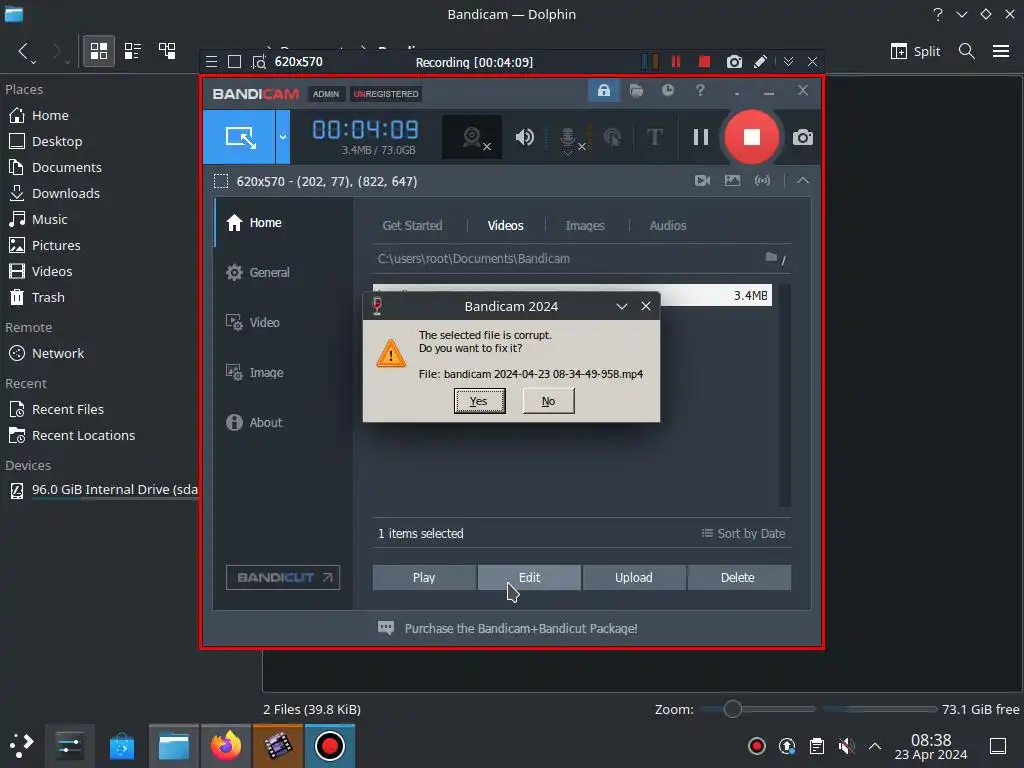Click the broadcast signal icon
The width and height of the screenshot is (1024, 768).
point(762,181)
